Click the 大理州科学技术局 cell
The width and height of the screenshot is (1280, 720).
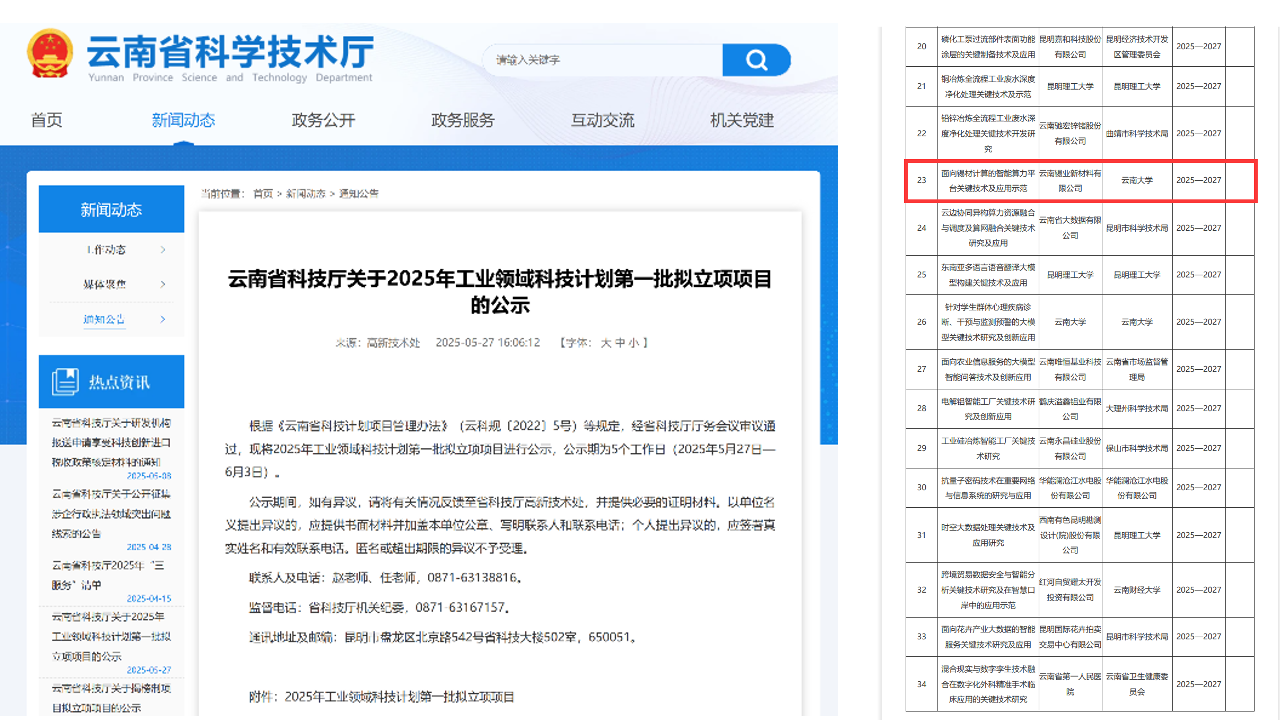click(1136, 408)
